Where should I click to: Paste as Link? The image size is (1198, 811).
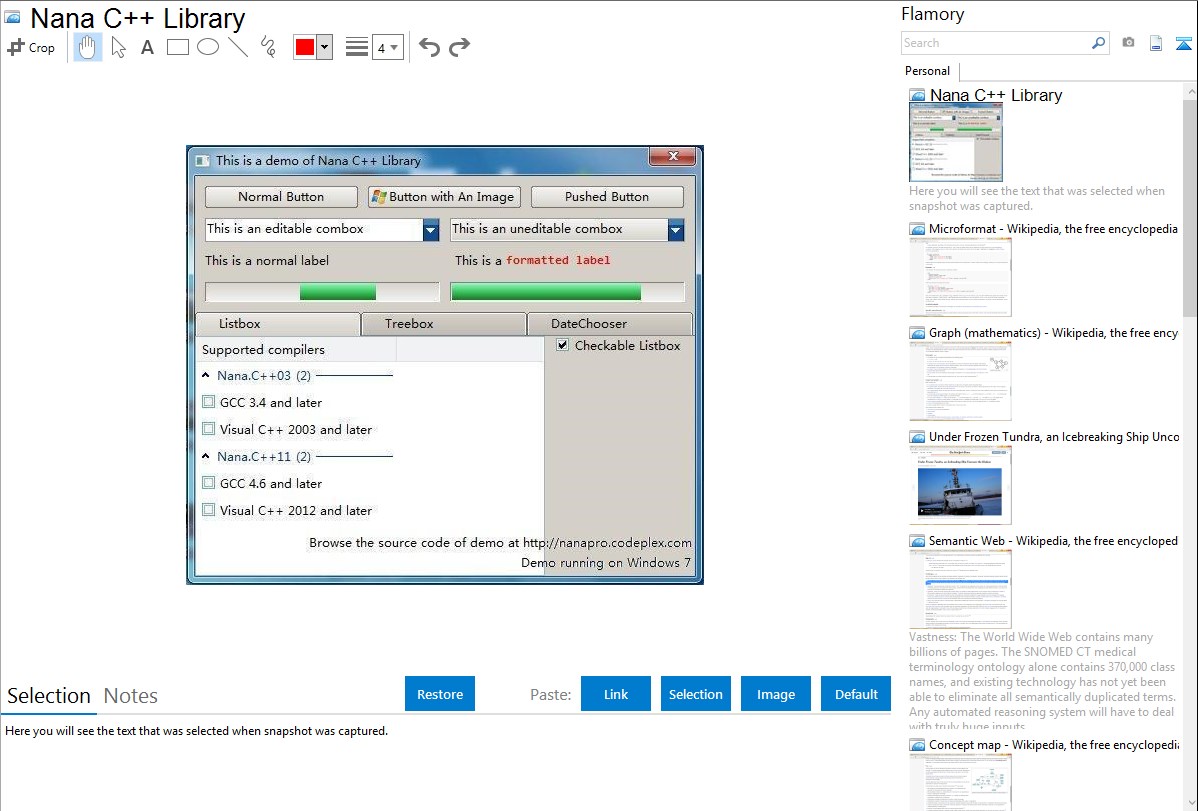click(616, 694)
